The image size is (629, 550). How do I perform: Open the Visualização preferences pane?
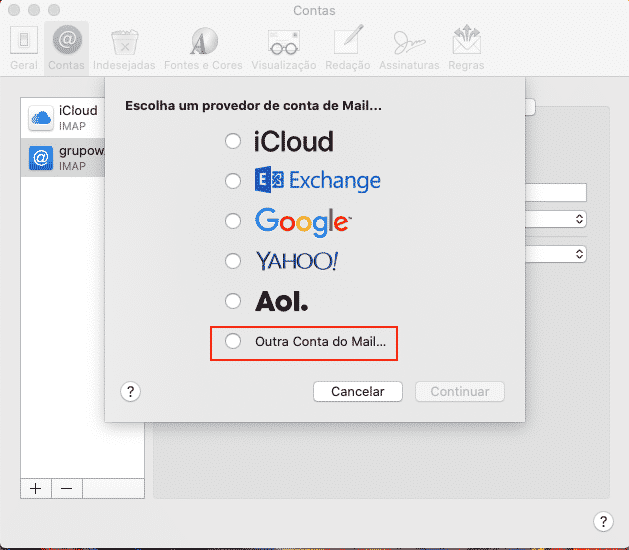pyautogui.click(x=284, y=48)
